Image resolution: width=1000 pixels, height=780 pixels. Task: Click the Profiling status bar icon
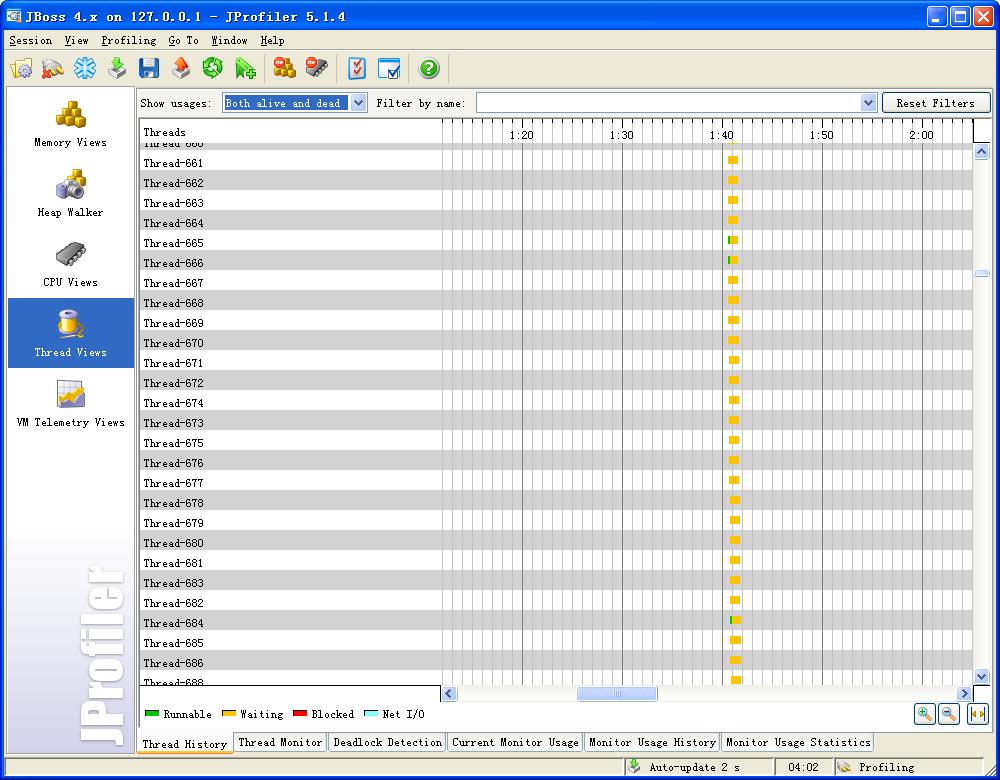[x=844, y=767]
